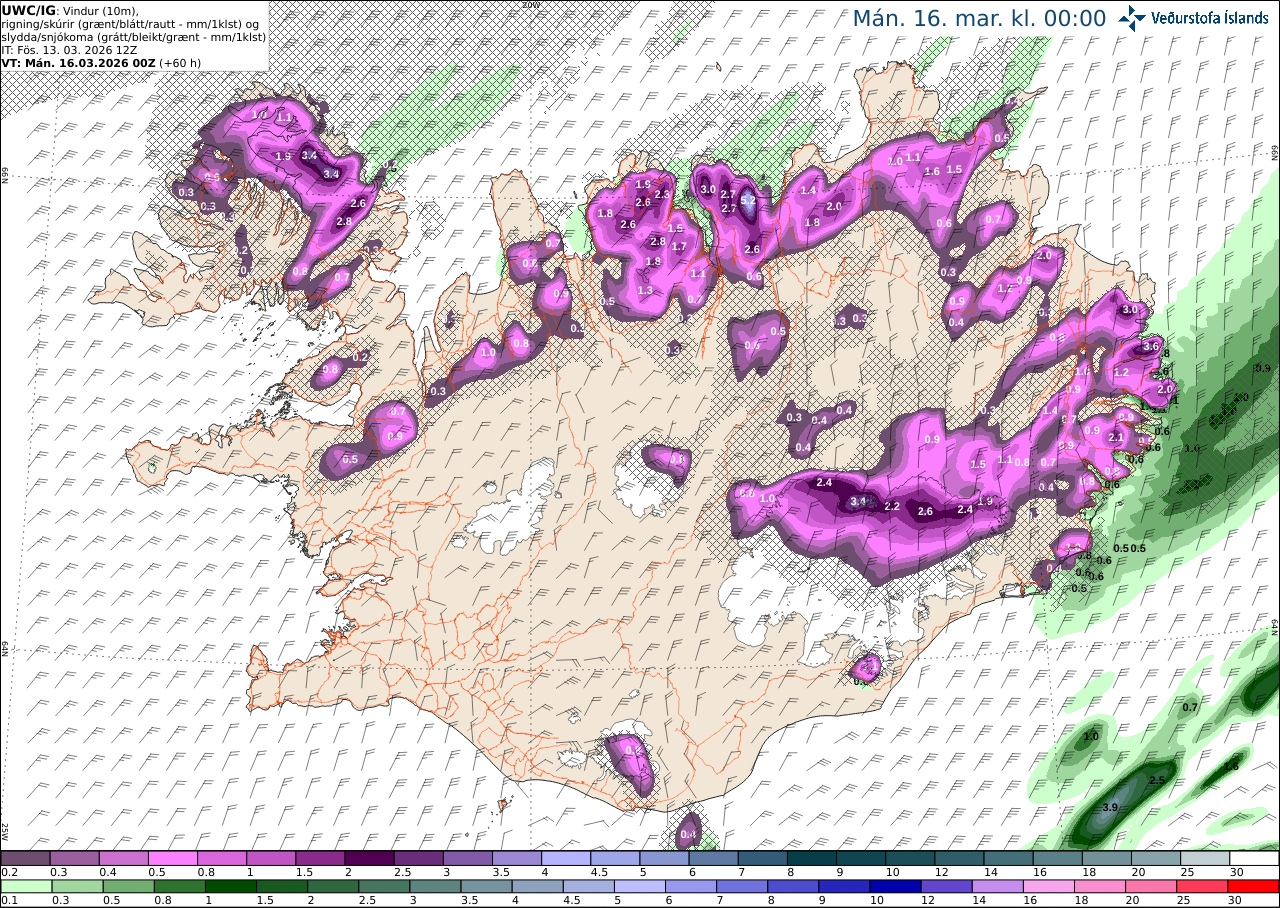Click the 5.2 precipitation value on north coast

[x=747, y=200]
